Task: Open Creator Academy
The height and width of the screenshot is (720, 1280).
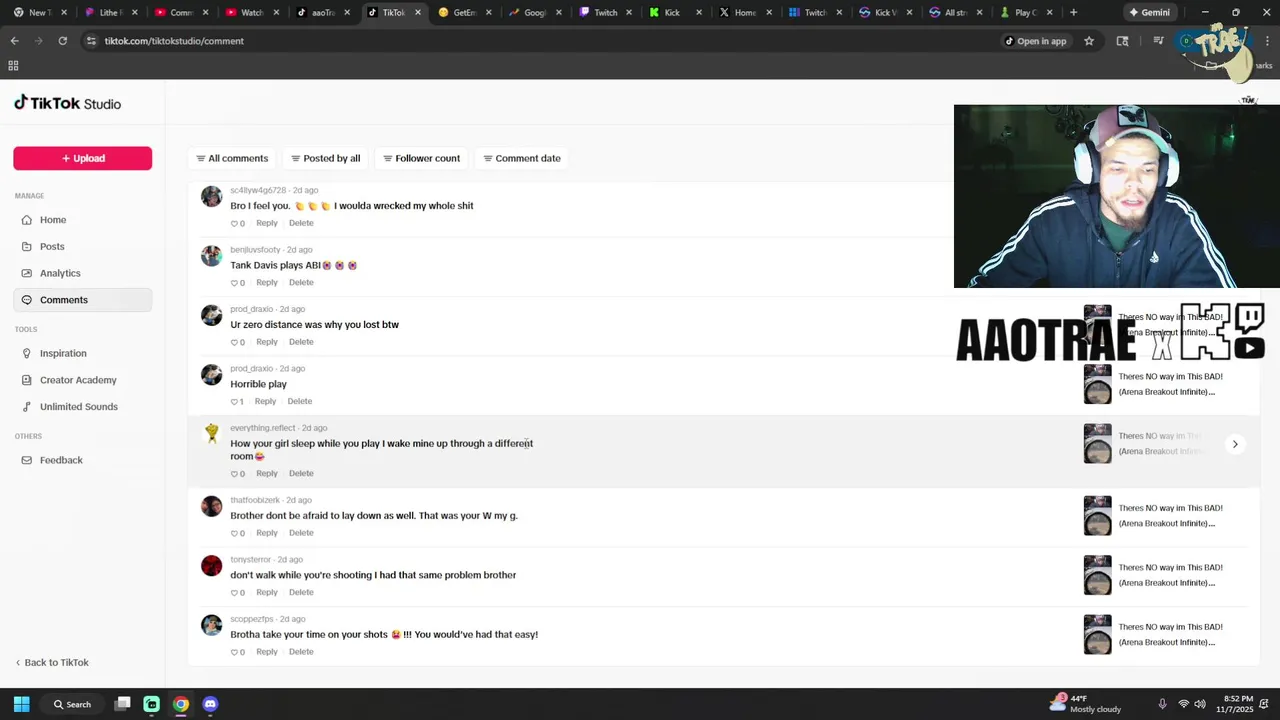Action: (82, 380)
